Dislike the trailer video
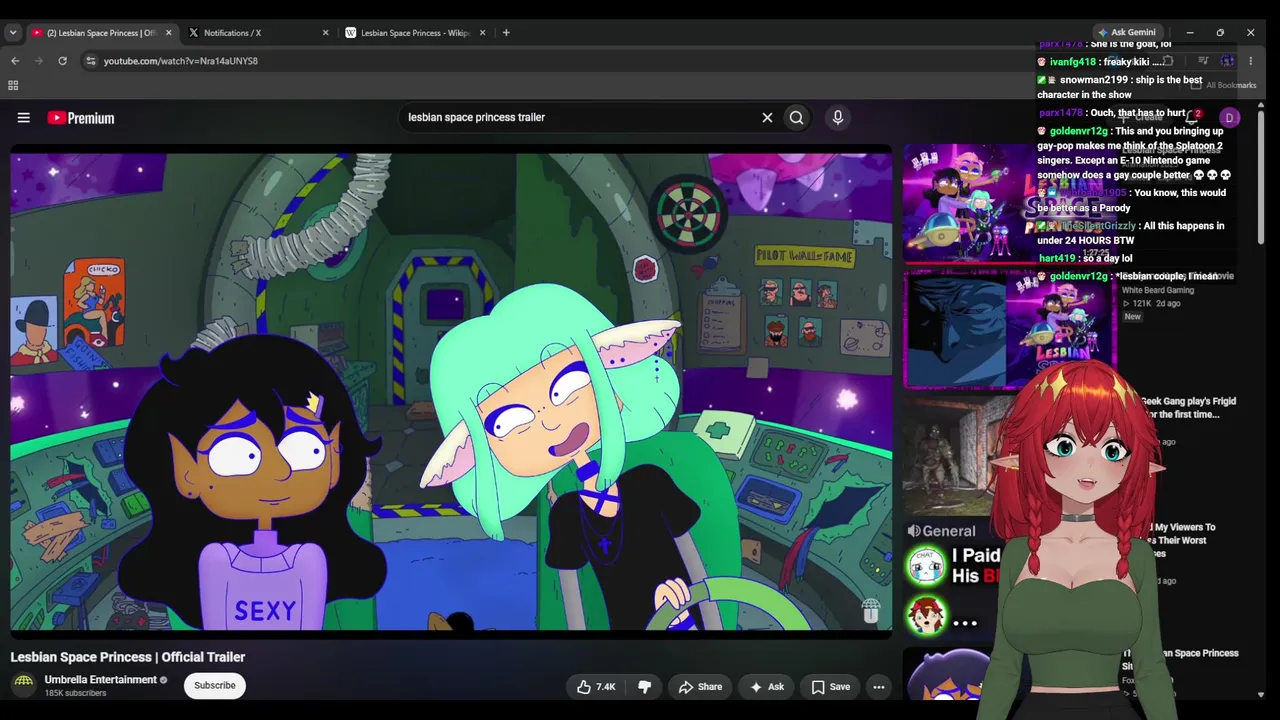 click(645, 687)
